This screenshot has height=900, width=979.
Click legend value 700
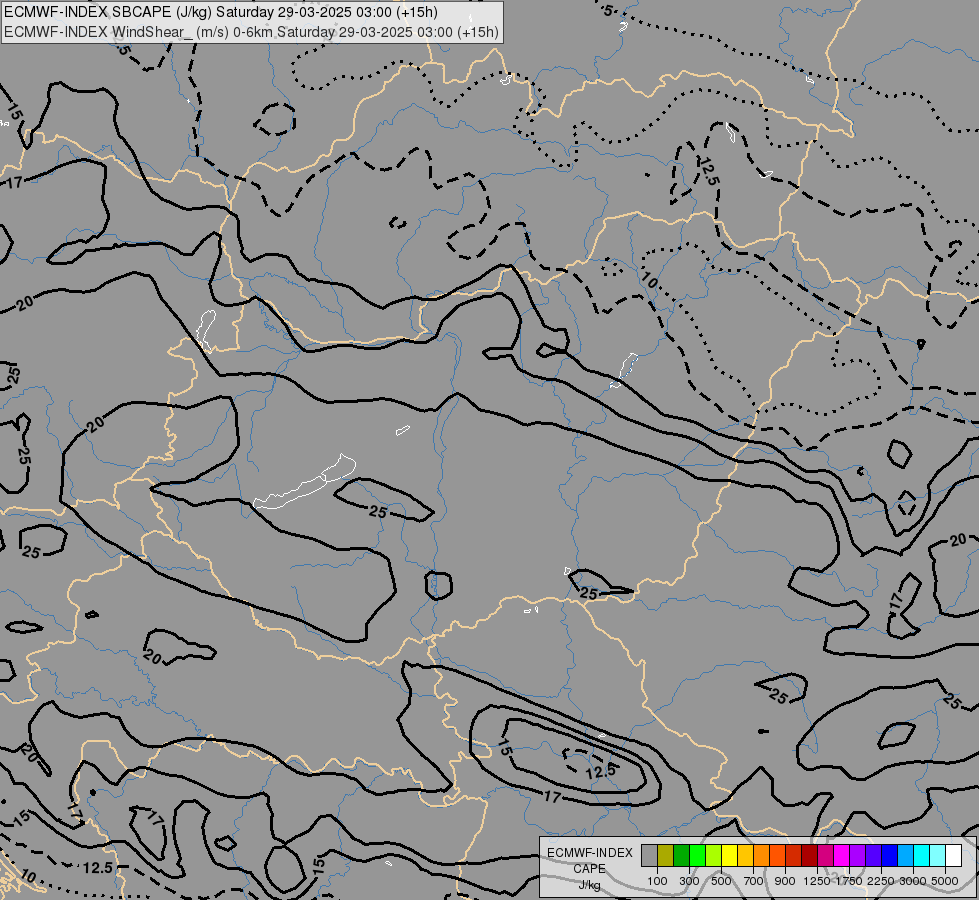click(x=754, y=881)
